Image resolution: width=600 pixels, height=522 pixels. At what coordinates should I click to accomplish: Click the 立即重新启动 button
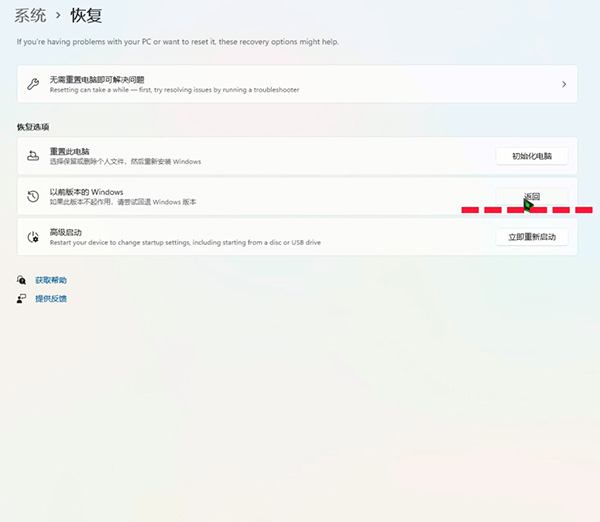pyautogui.click(x=532, y=237)
